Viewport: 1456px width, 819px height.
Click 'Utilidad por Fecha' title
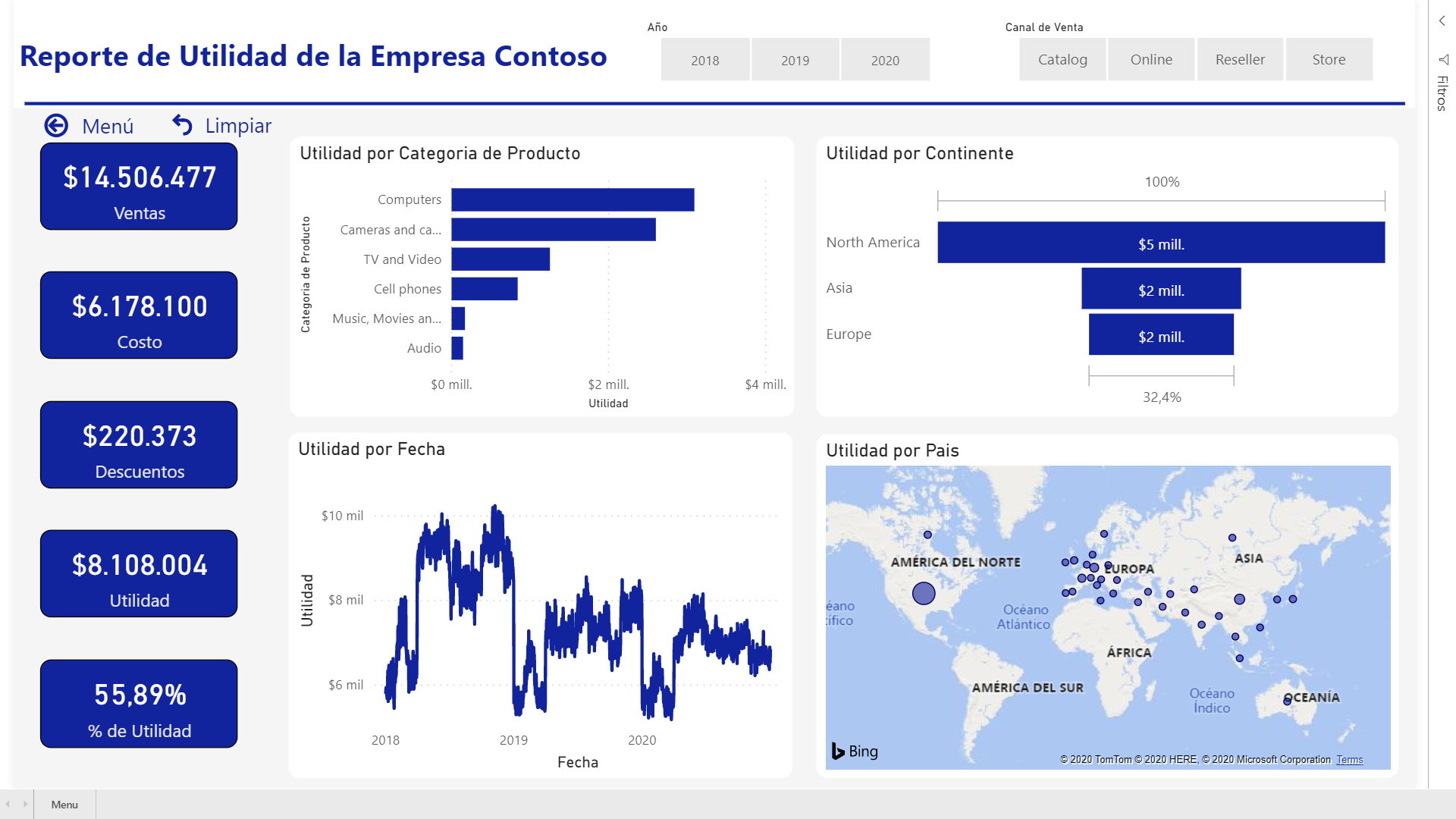(x=372, y=449)
